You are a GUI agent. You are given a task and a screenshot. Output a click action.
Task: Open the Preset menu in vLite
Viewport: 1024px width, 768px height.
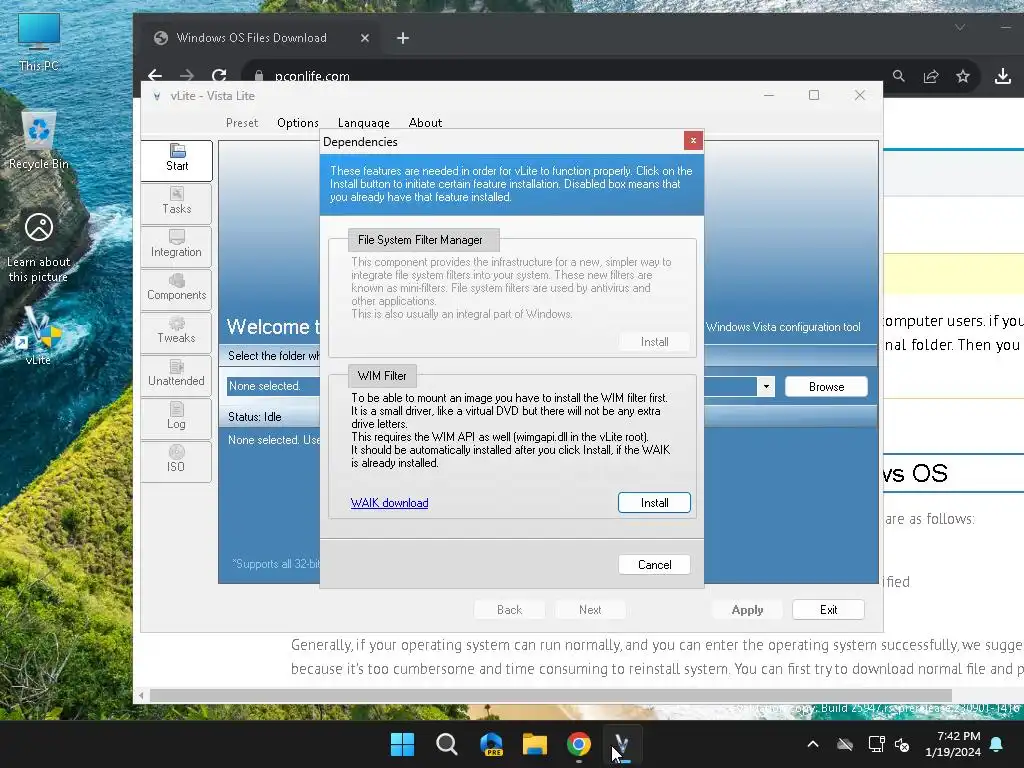[242, 123]
